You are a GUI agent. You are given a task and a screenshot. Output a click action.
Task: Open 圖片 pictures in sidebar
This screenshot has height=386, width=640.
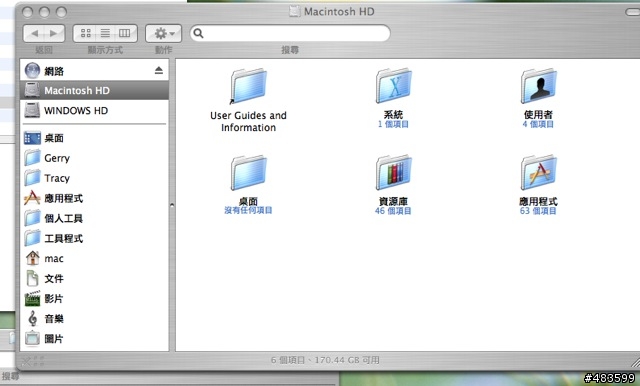click(x=94, y=339)
